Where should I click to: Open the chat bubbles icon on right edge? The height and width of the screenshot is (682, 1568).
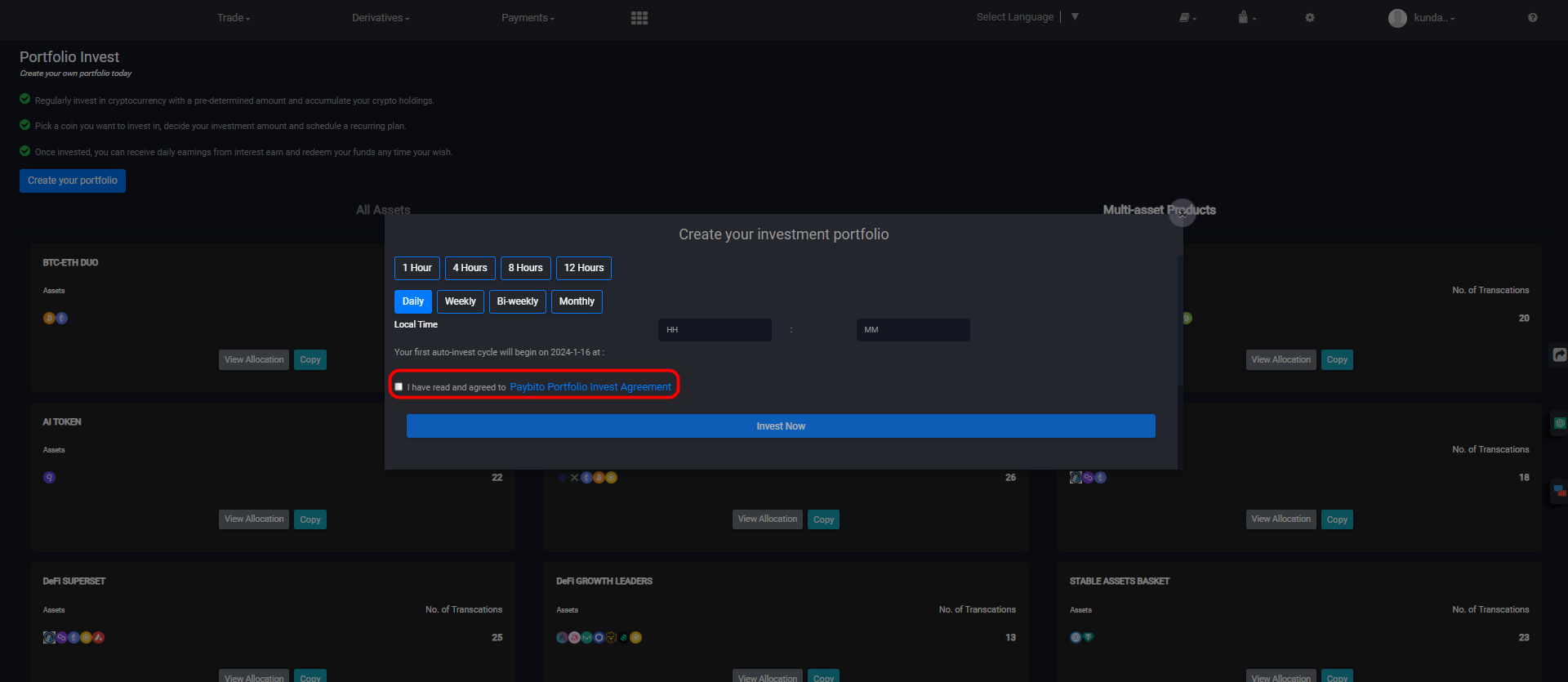pyautogui.click(x=1559, y=491)
